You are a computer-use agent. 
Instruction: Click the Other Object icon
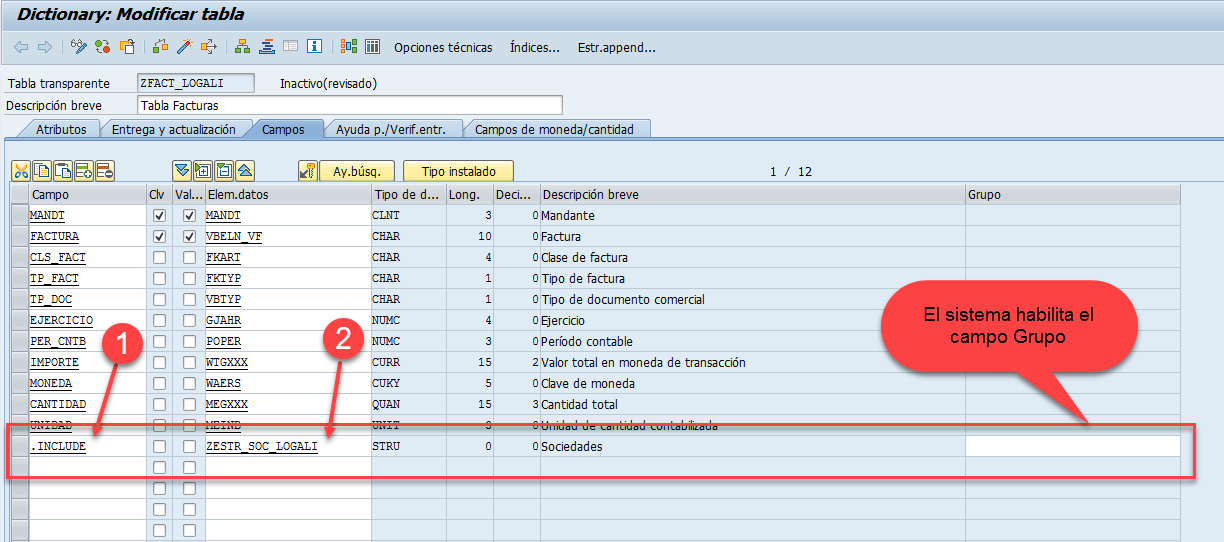(127, 47)
